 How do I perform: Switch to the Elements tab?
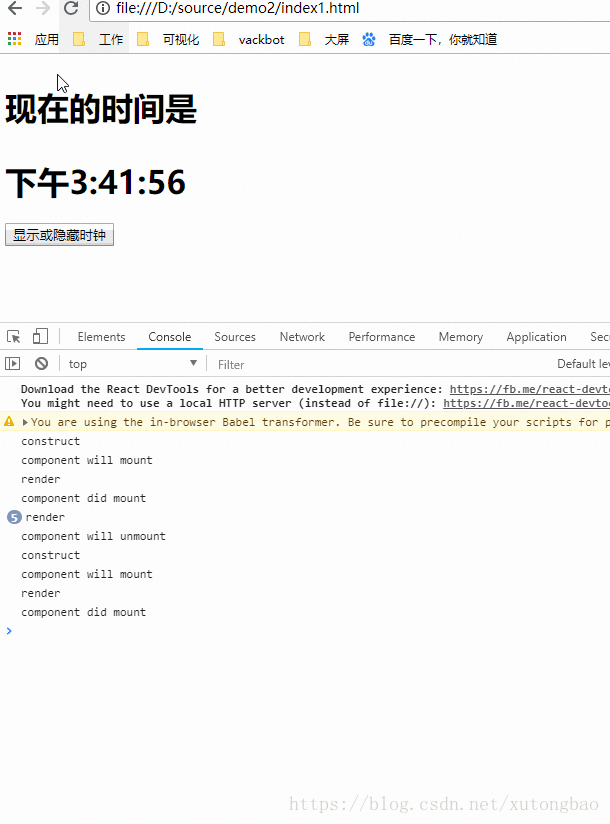point(101,337)
